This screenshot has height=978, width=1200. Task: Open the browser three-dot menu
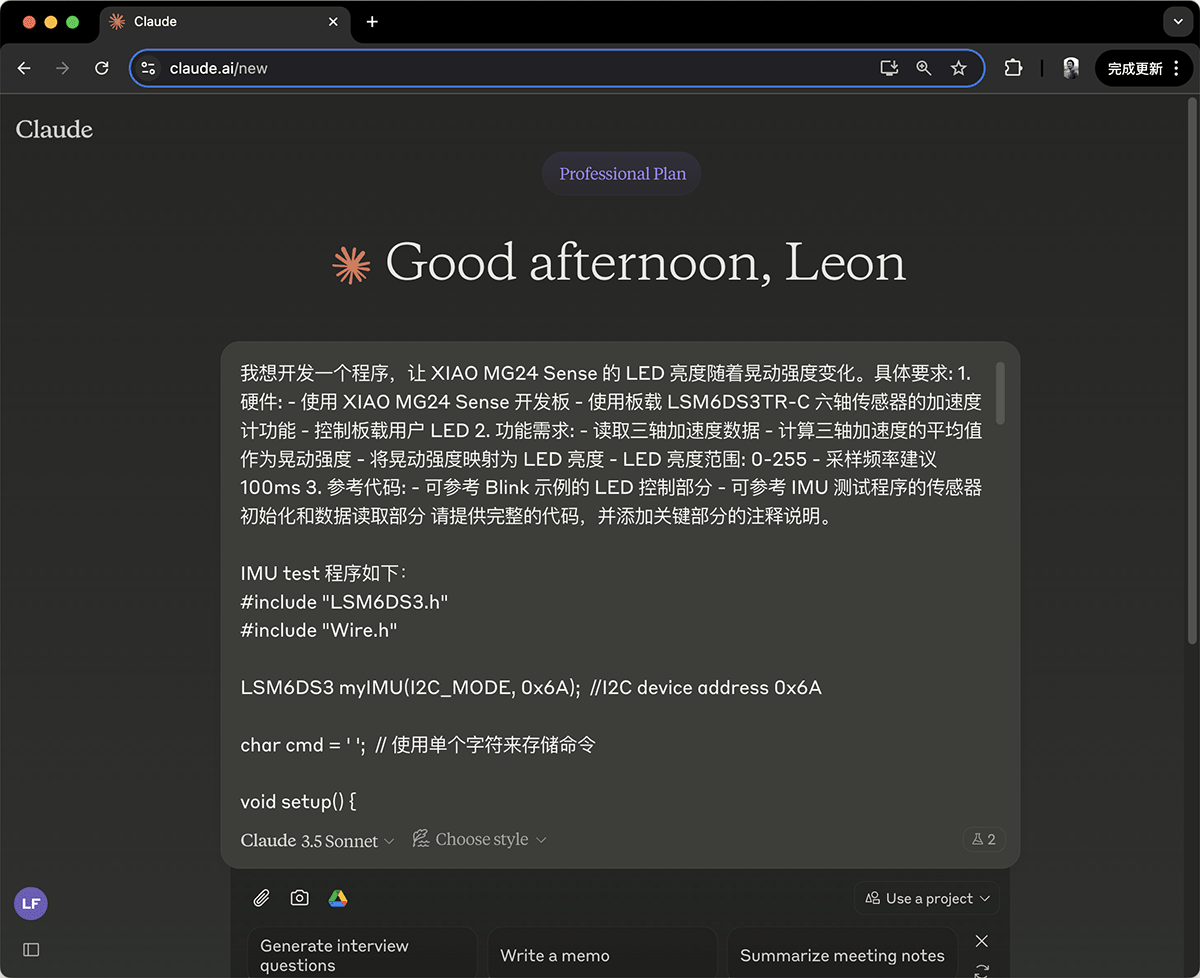click(1176, 68)
